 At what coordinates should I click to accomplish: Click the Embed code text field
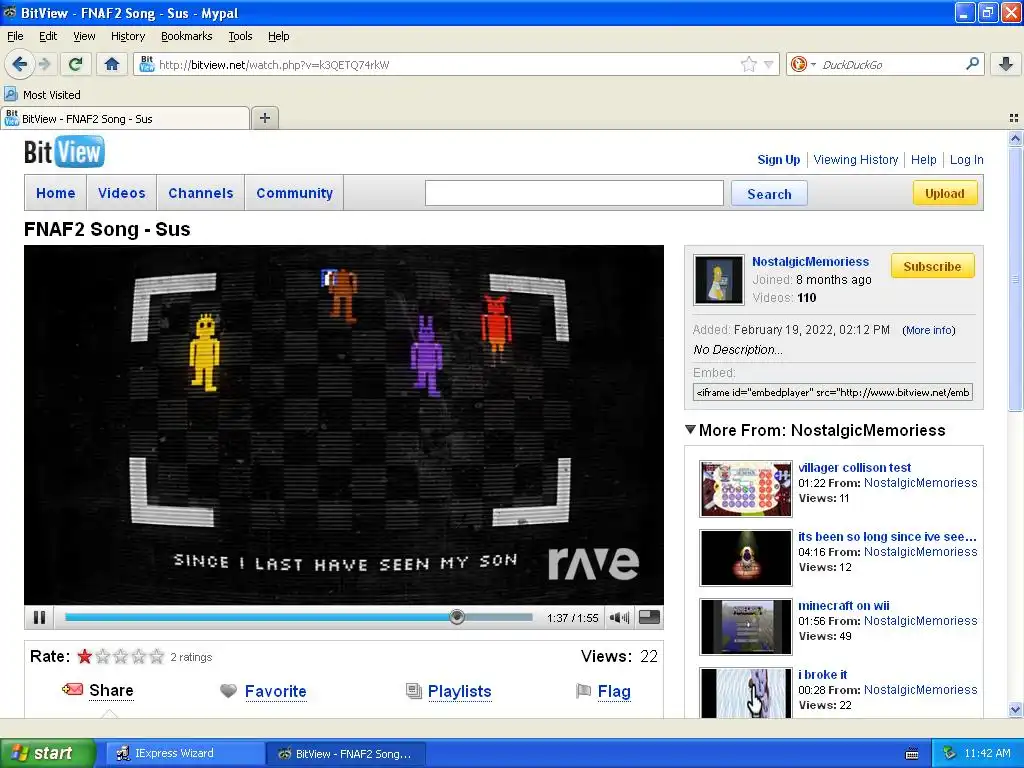[x=833, y=392]
